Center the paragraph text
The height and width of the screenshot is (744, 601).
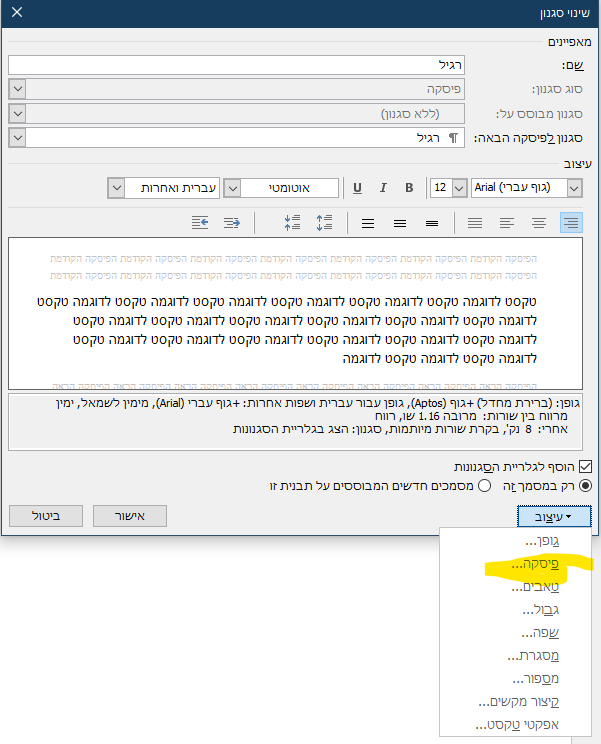pos(538,223)
